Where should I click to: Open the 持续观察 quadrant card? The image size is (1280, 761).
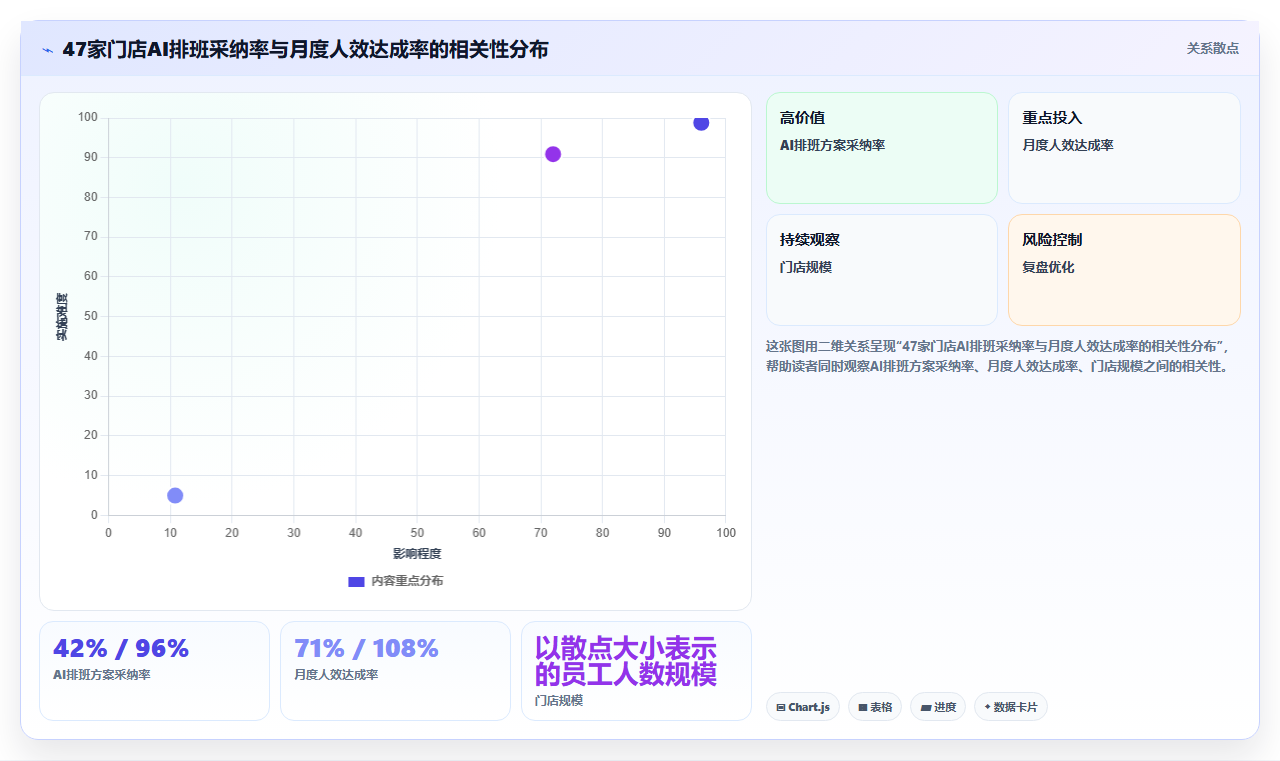pyautogui.click(x=882, y=270)
